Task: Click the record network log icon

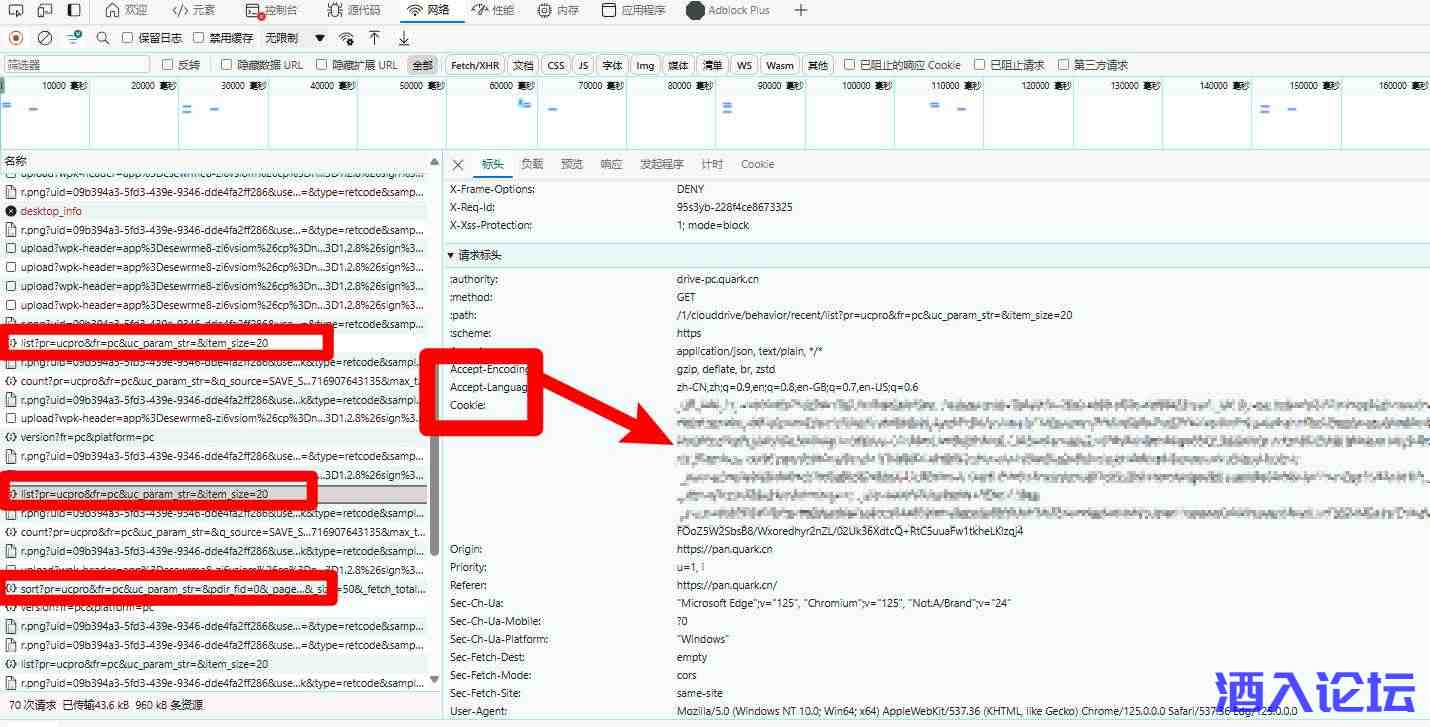Action: (16, 38)
